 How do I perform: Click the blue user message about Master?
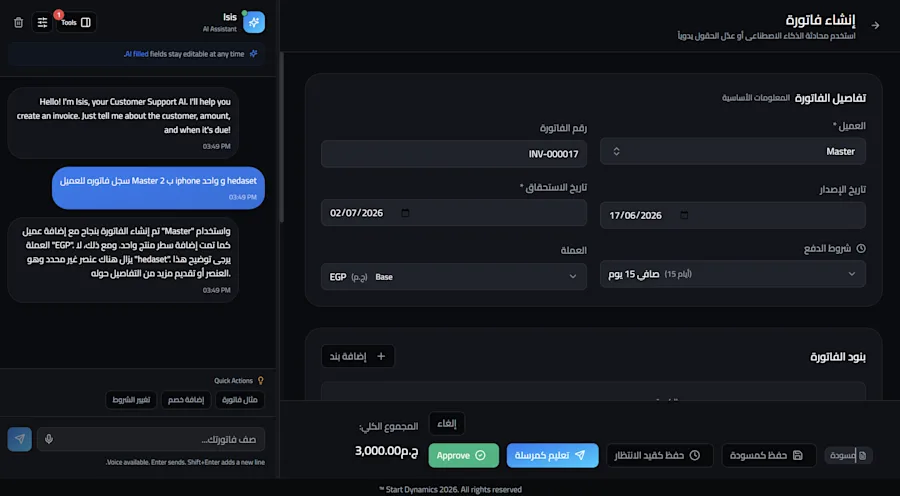158,188
